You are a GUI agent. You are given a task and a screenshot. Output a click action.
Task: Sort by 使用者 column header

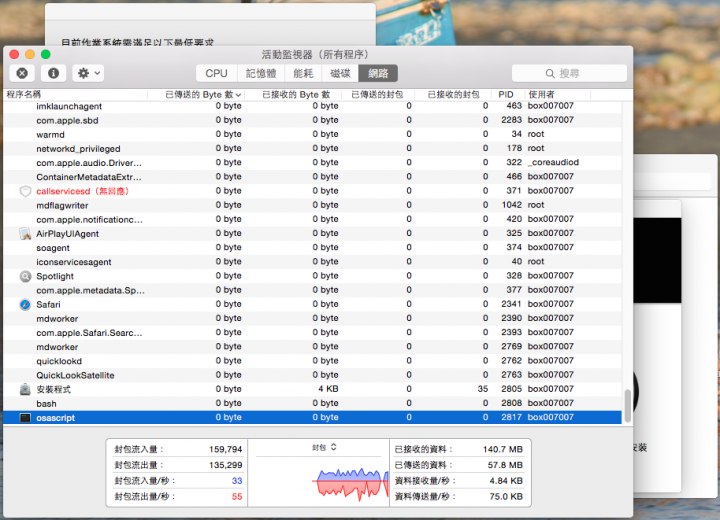tap(558, 95)
